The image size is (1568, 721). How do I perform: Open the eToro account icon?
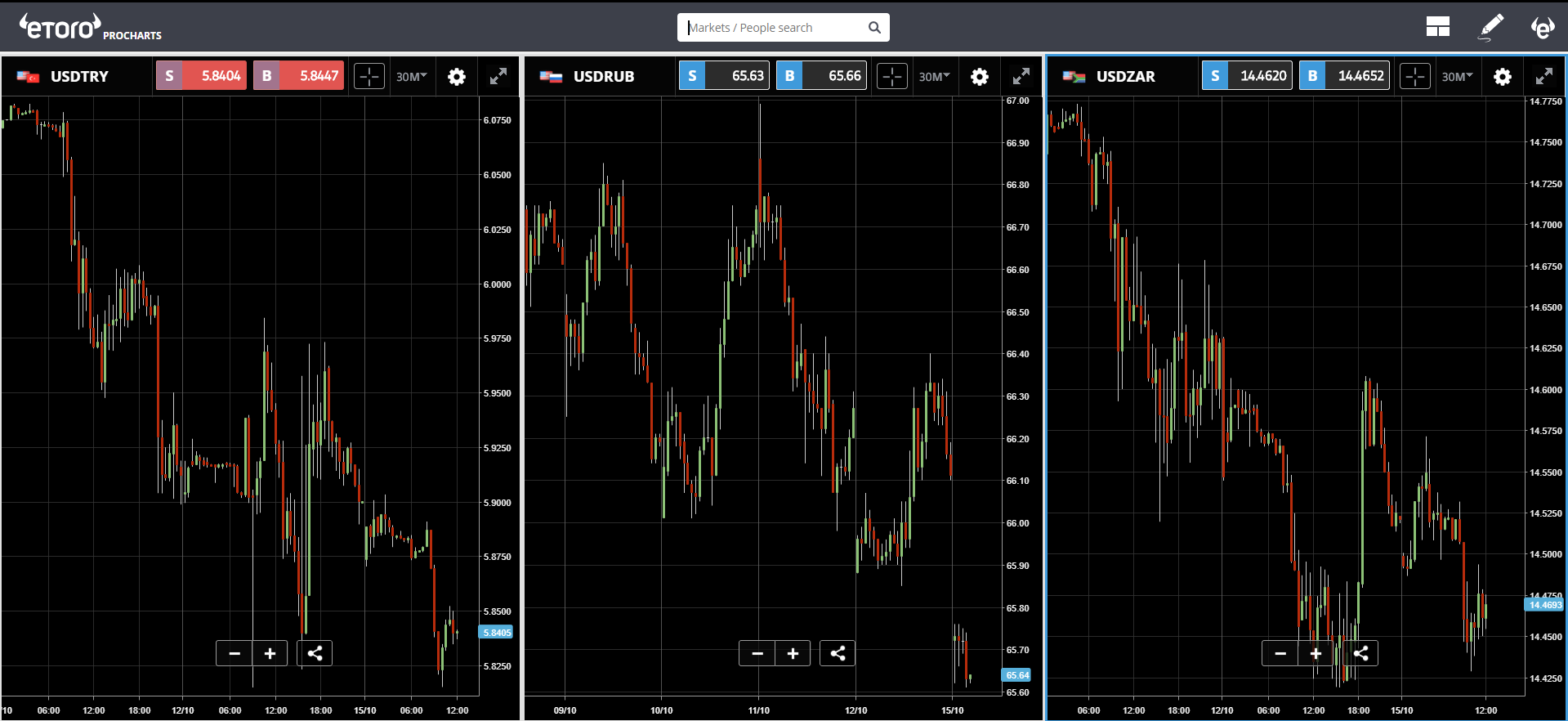(1542, 28)
